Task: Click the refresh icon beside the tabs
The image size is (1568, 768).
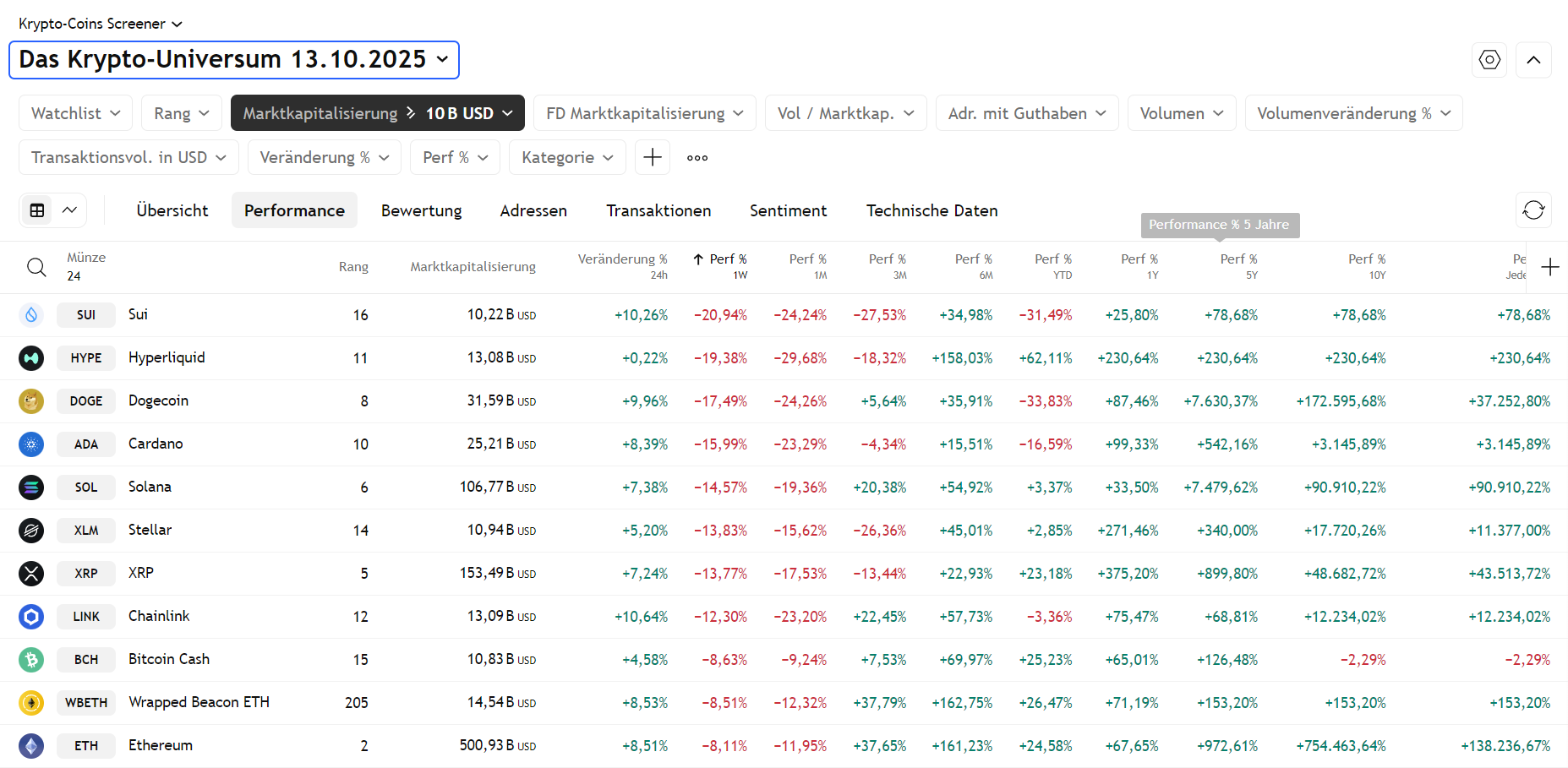Action: coord(1533,210)
